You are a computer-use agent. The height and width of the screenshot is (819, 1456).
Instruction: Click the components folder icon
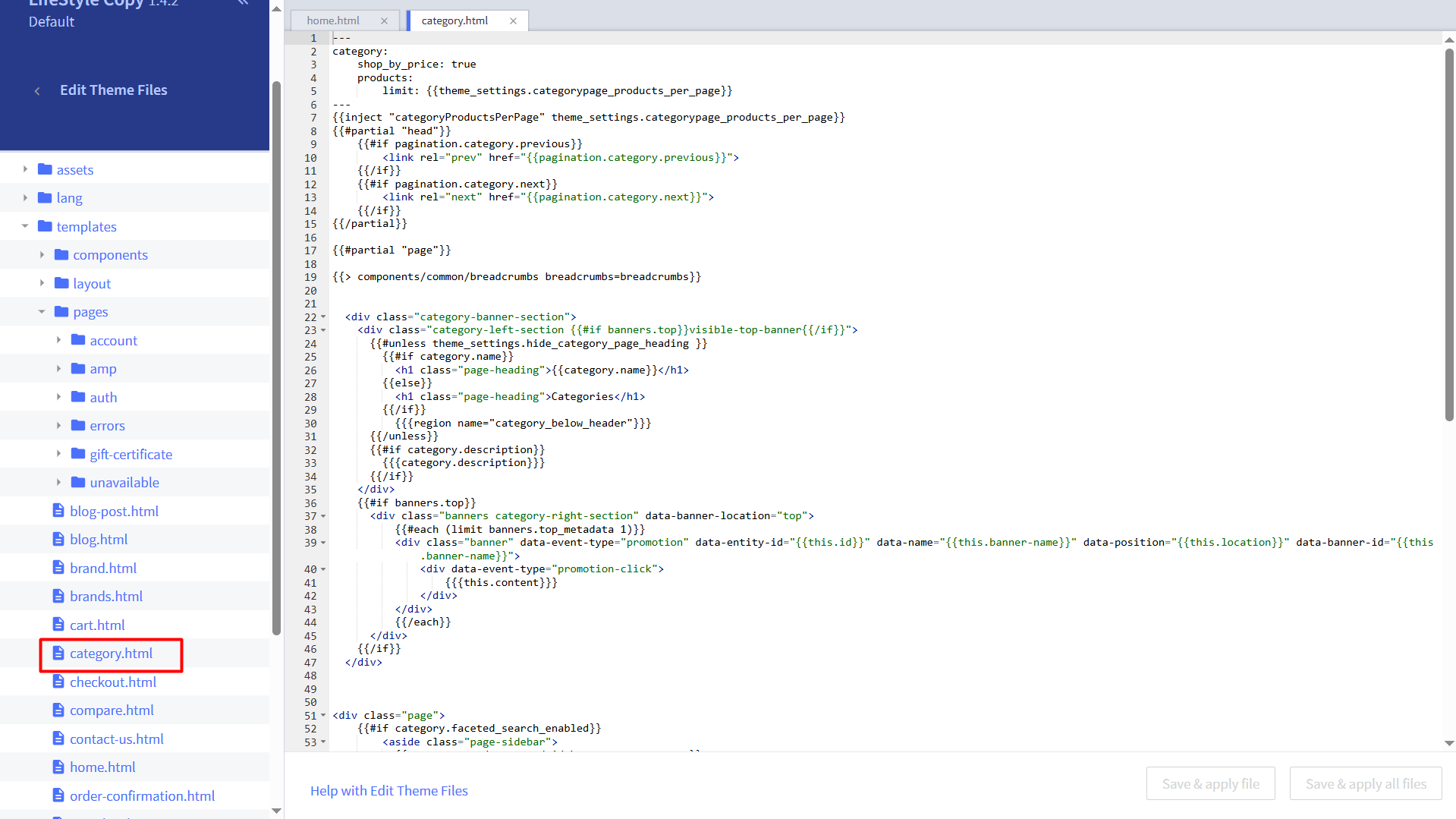(x=61, y=255)
